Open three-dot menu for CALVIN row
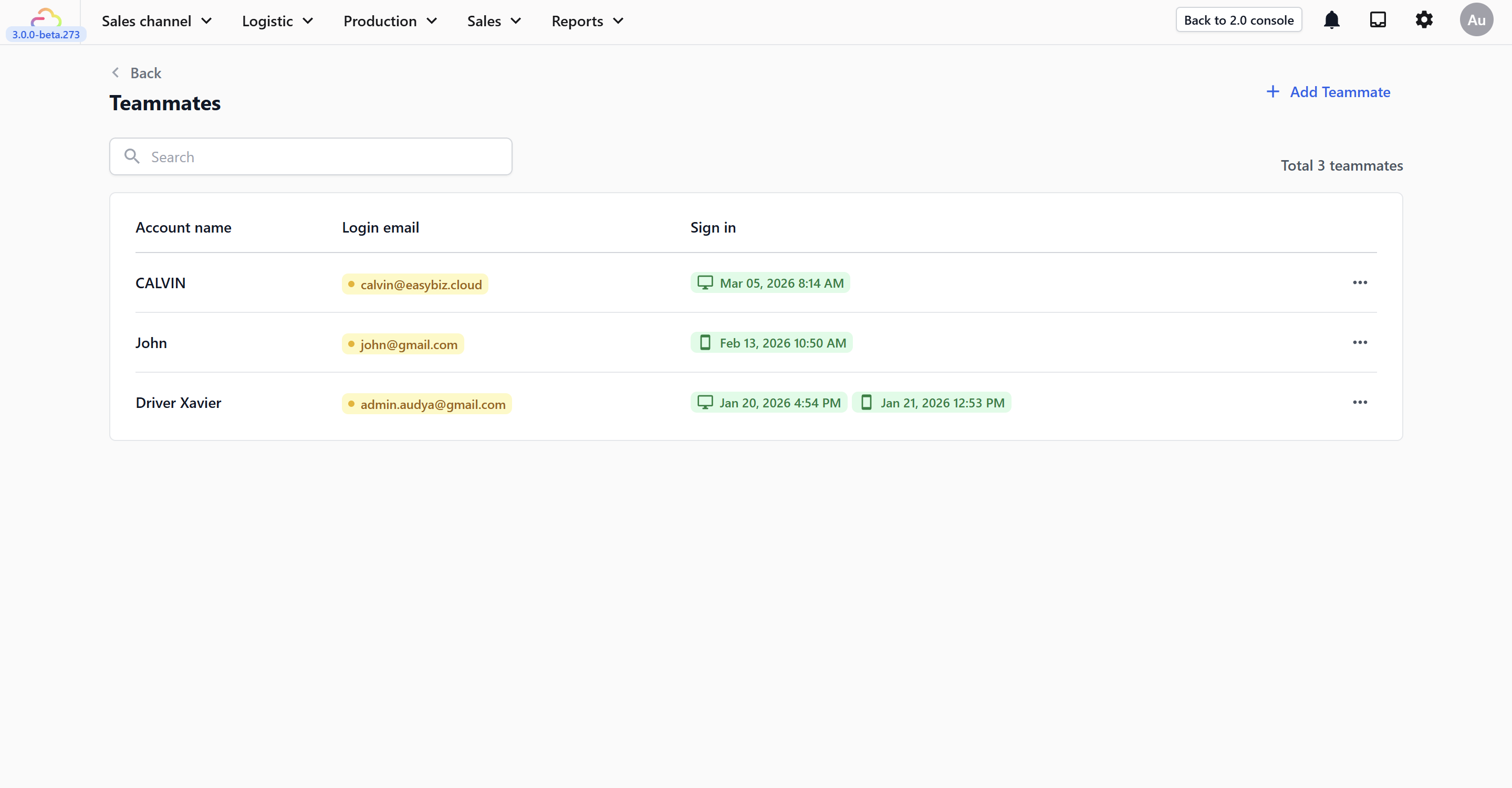1512x788 pixels. (x=1359, y=283)
